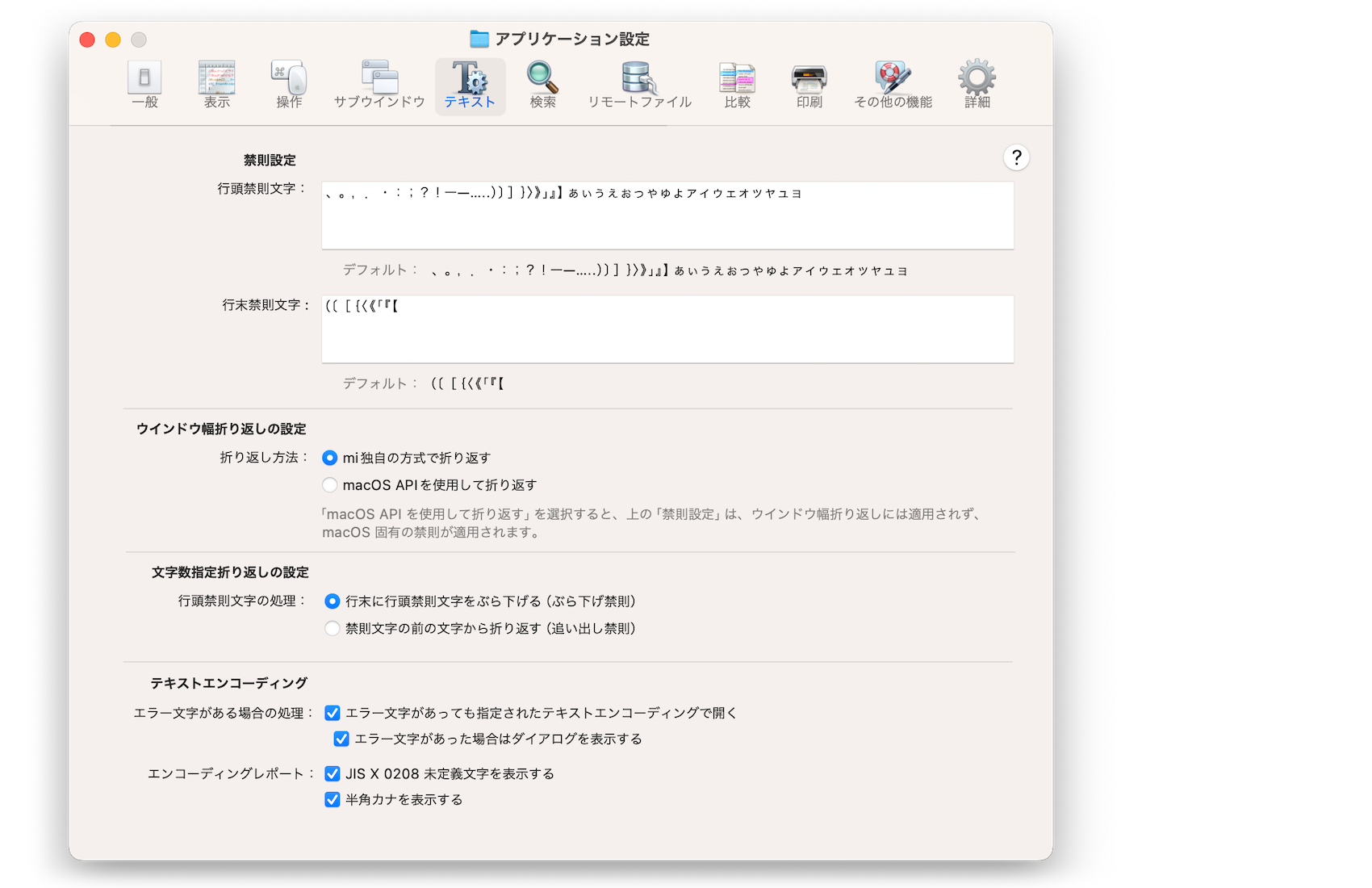The image size is (1372, 888).
Task: Open the 一般 (General) preferences pane
Action: click(x=144, y=84)
